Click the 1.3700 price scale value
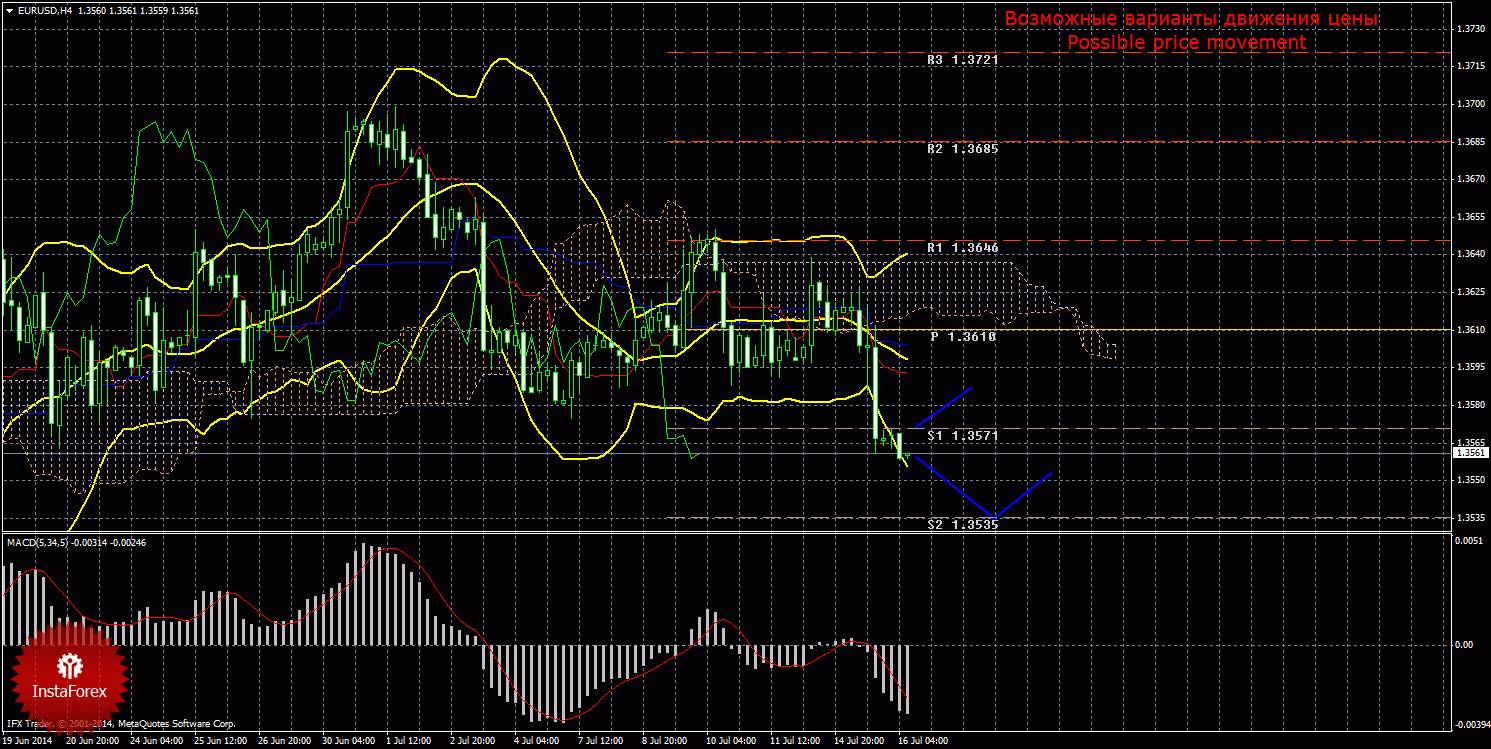 click(1470, 104)
